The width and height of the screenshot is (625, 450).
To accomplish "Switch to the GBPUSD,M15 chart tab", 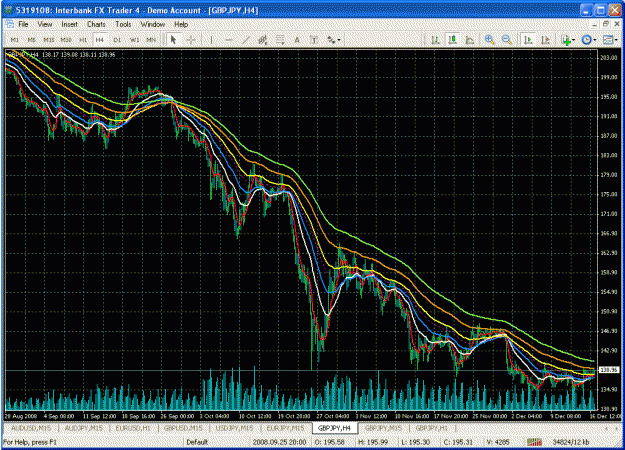I will [183, 428].
